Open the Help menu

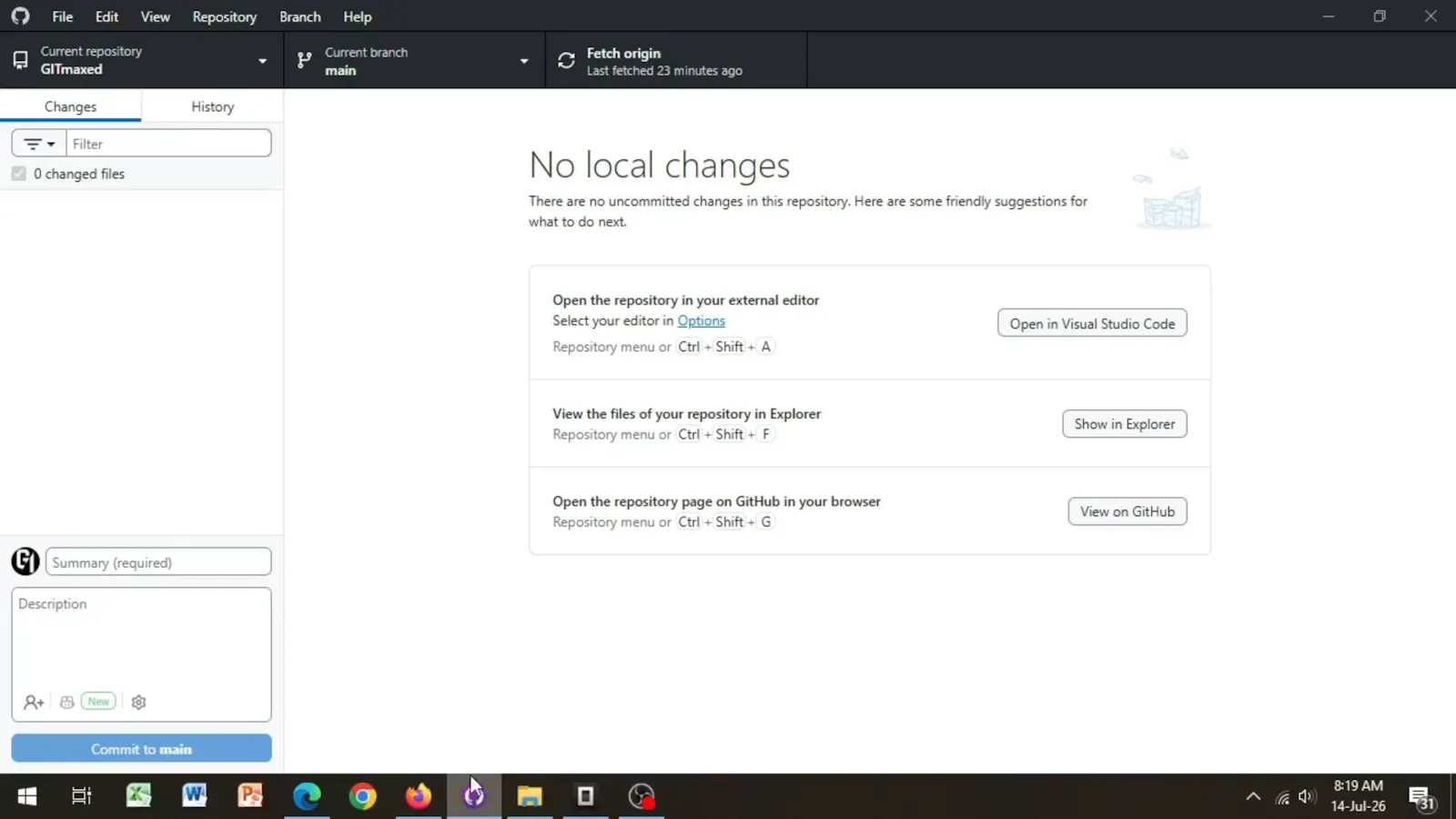pyautogui.click(x=357, y=16)
